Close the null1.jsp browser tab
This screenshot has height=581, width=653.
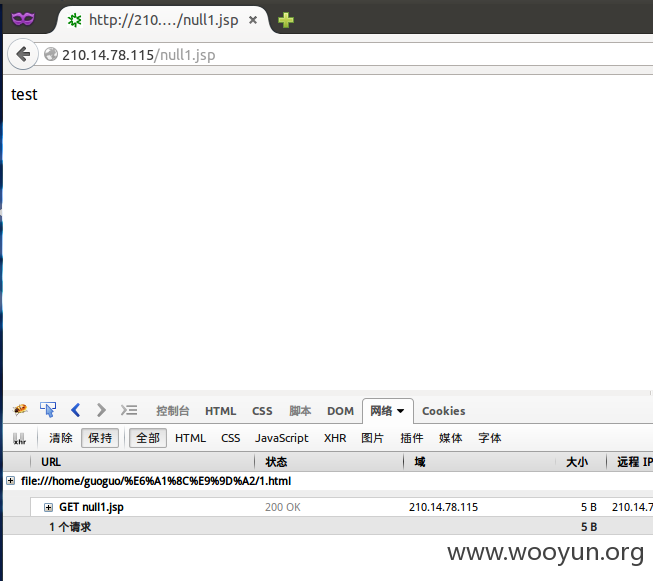[x=253, y=20]
